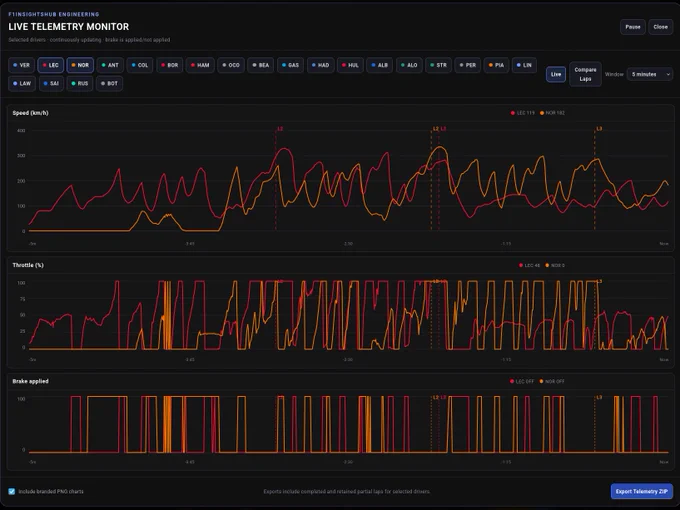680x510 pixels.
Task: Select the BOT driver chip
Action: (x=109, y=83)
